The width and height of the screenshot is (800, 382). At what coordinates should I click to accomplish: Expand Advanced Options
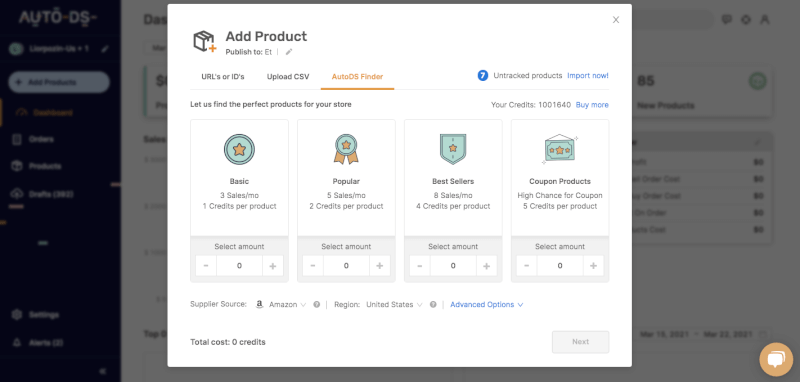487,304
